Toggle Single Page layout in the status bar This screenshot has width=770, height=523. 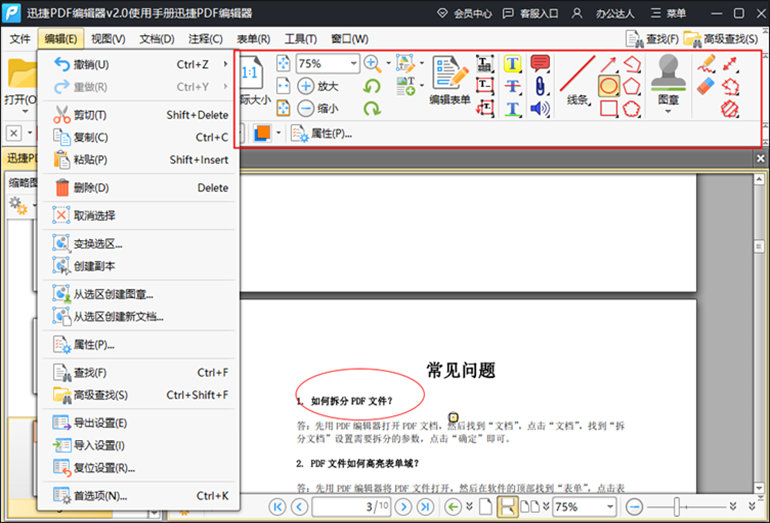pos(486,506)
